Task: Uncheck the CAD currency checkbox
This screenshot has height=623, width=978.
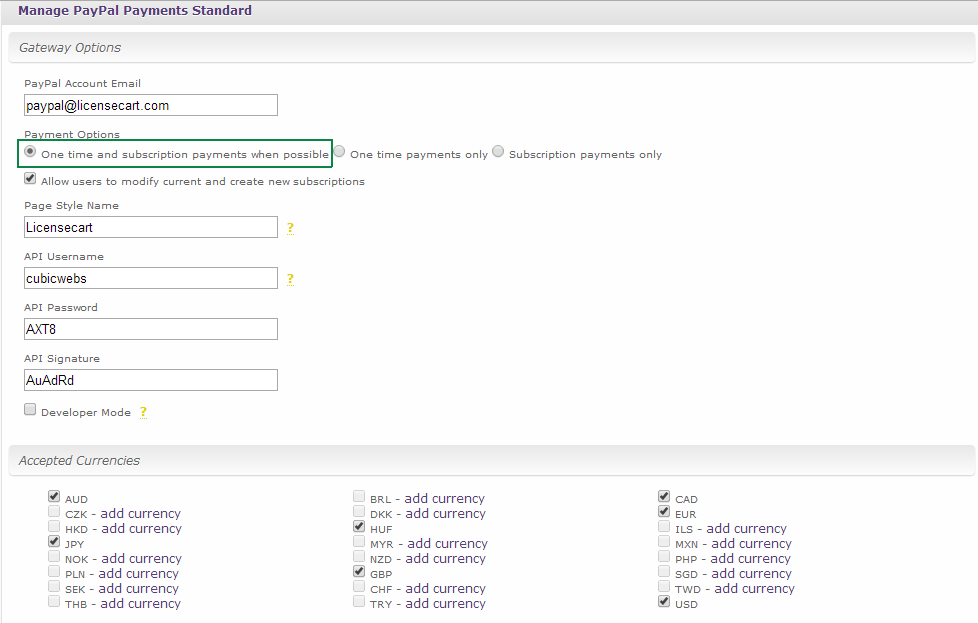Action: (664, 496)
